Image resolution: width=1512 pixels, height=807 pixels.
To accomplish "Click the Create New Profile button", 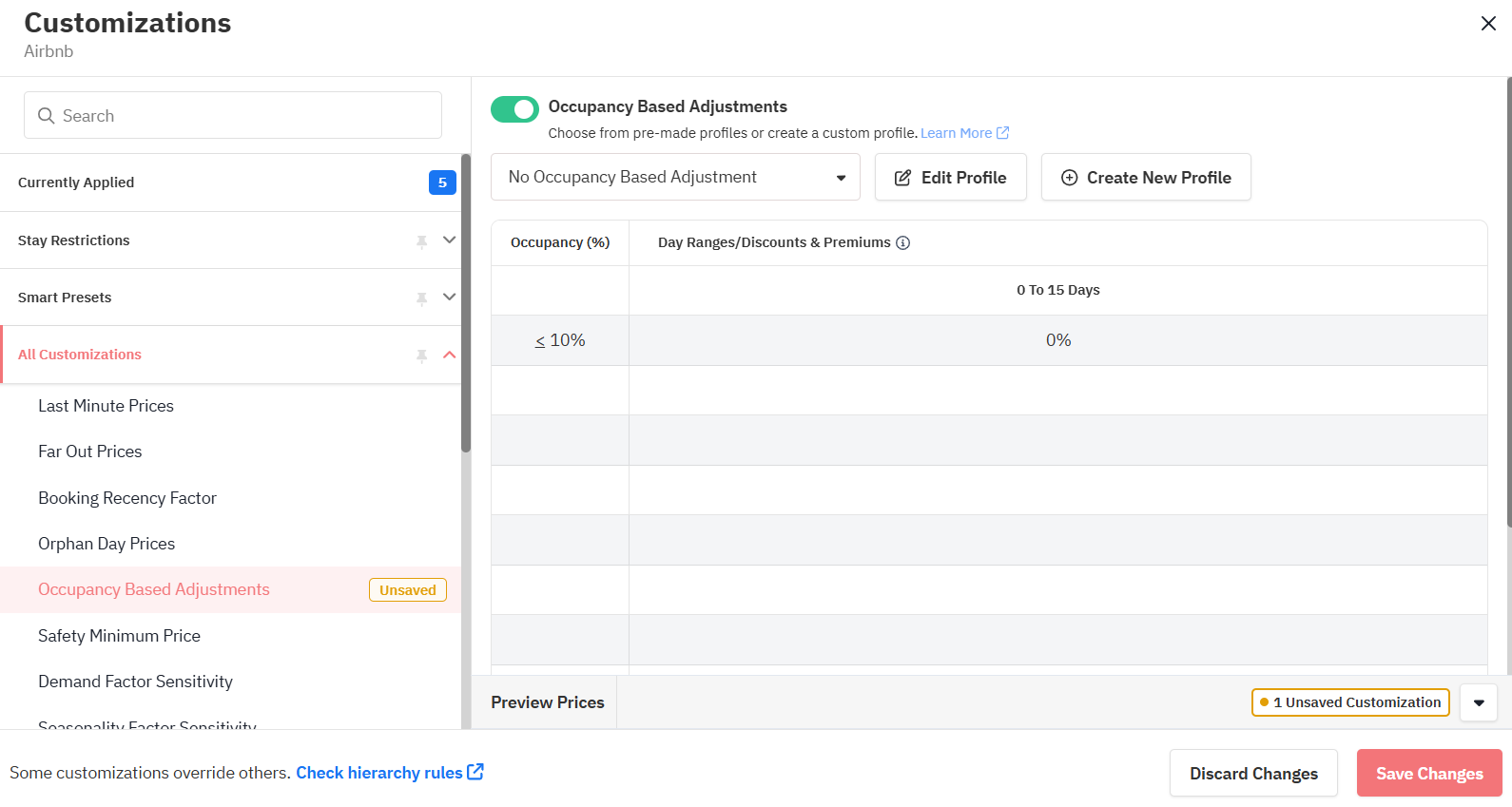I will click(1145, 178).
